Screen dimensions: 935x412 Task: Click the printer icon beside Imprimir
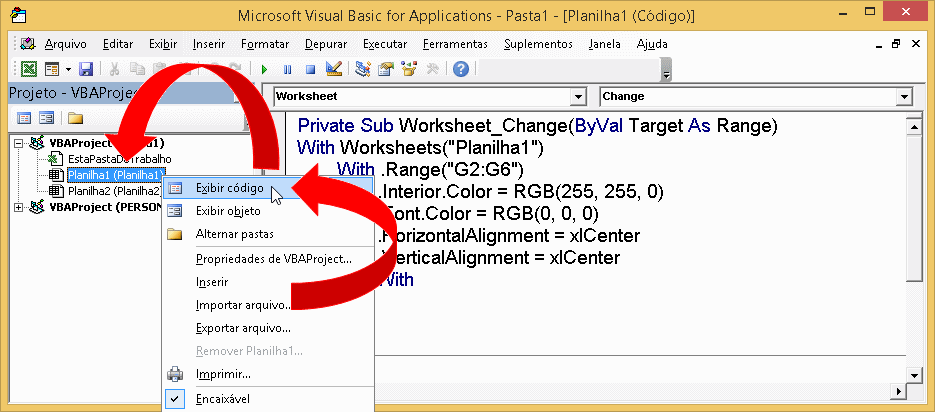click(175, 375)
